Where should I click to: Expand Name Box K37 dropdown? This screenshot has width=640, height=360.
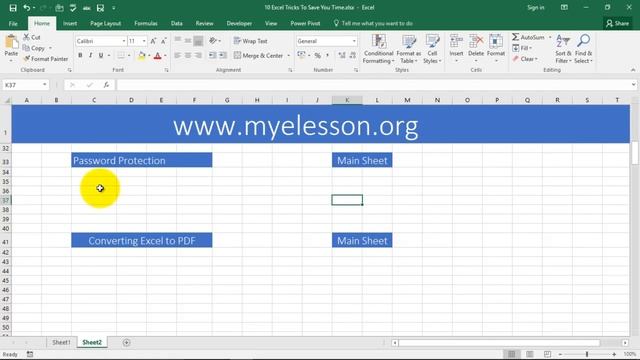point(44,85)
